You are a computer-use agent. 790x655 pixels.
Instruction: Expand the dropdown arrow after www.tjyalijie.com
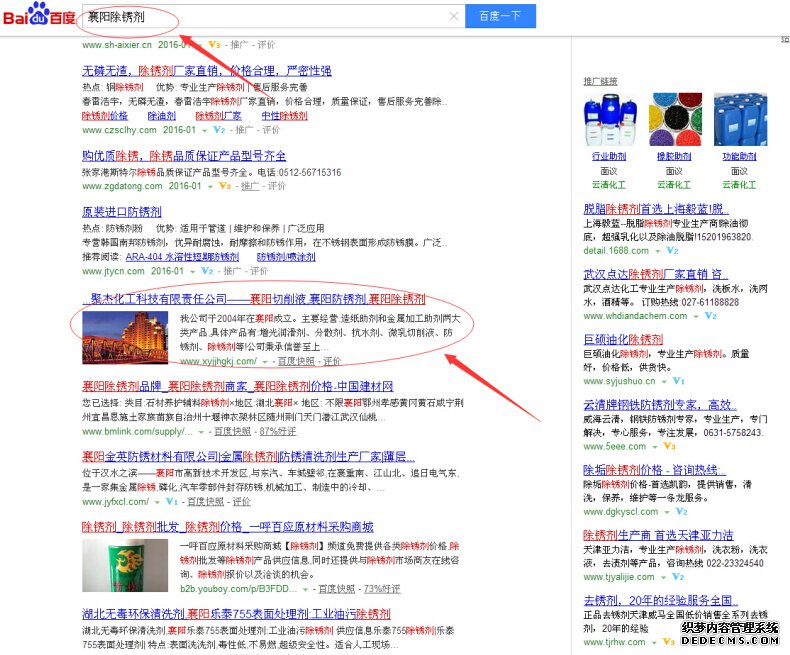(x=663, y=577)
